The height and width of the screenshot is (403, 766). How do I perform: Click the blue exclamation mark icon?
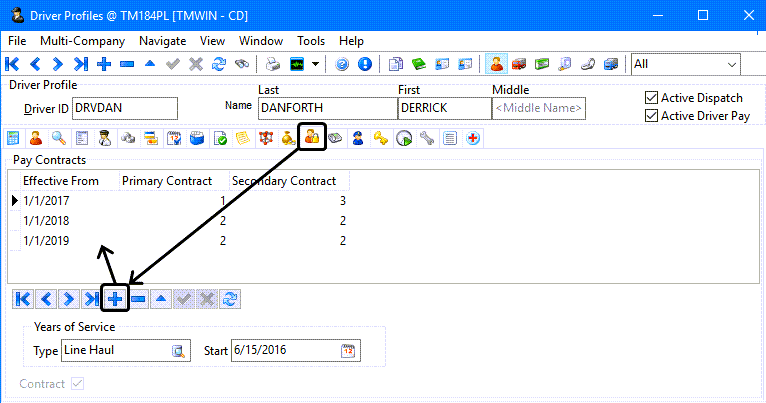tap(365, 64)
